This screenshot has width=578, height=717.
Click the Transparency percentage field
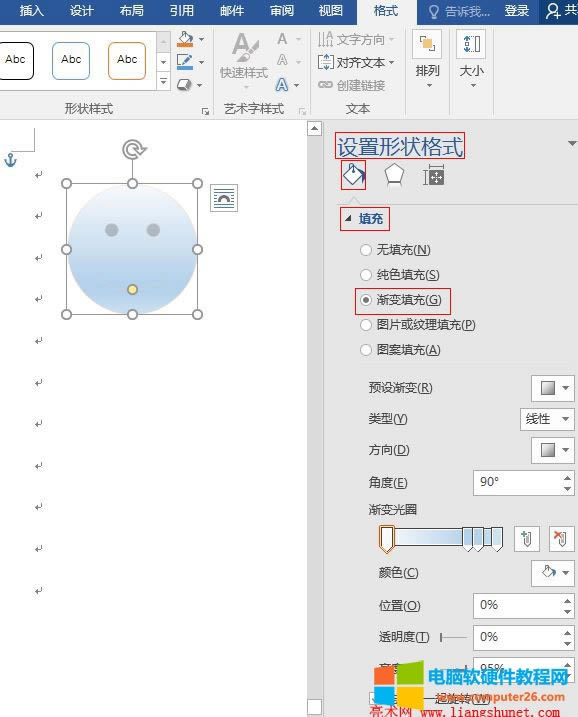[x=517, y=637]
